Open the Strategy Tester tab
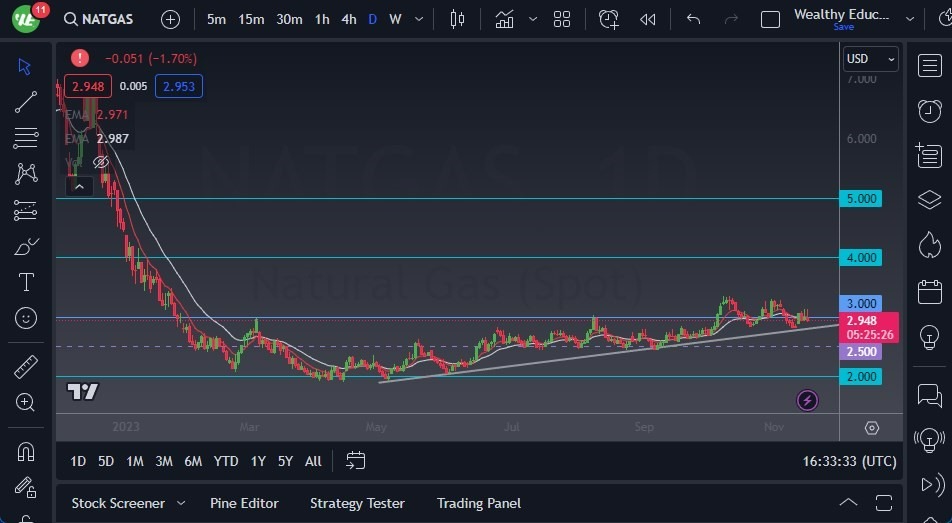 [x=357, y=503]
